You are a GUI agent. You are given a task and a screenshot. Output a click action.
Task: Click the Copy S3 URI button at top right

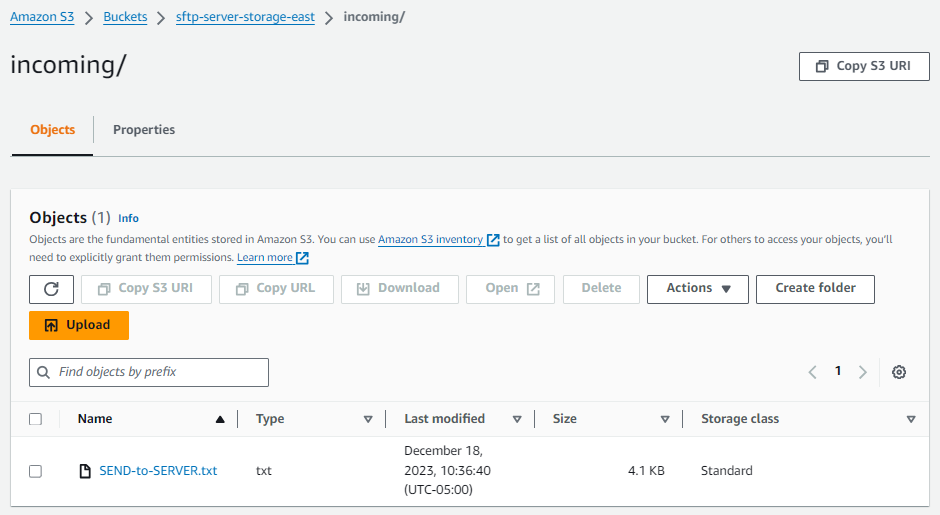click(864, 66)
